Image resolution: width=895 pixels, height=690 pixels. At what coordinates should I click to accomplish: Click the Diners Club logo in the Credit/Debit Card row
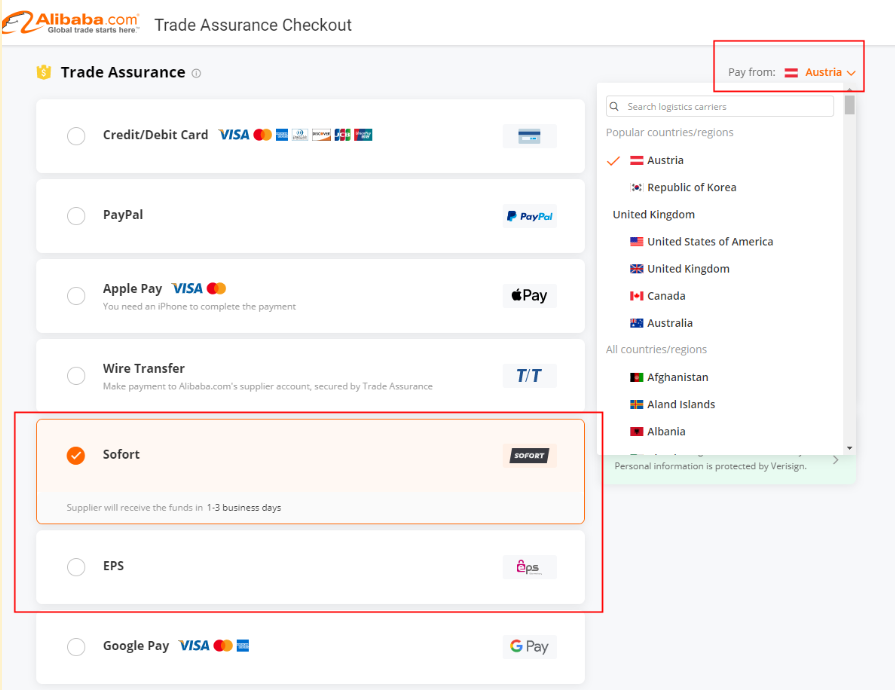pyautogui.click(x=300, y=135)
